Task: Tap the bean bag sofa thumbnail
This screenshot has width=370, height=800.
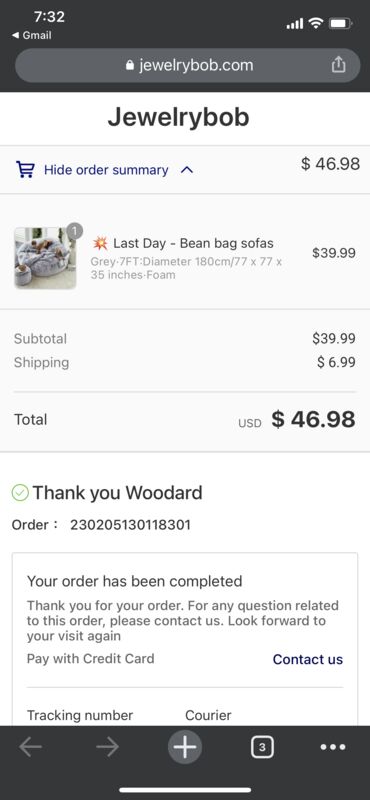Action: pos(45,258)
